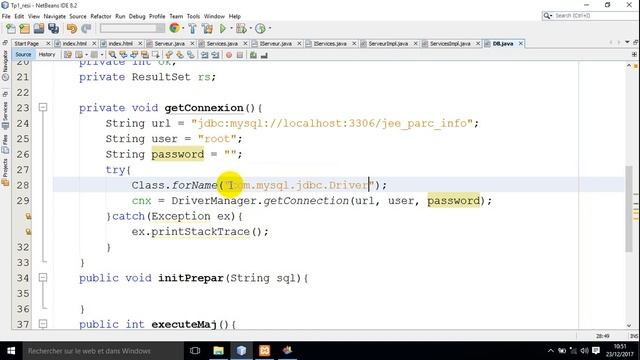Open the Refactor menu
Viewport: 640px width, 360px height.
point(101,16)
